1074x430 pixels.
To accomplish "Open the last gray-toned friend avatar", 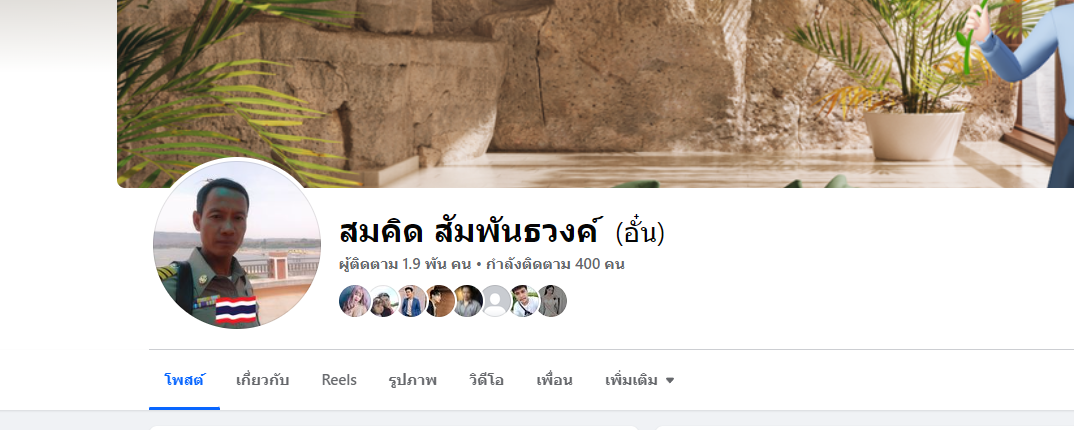I will [x=551, y=301].
